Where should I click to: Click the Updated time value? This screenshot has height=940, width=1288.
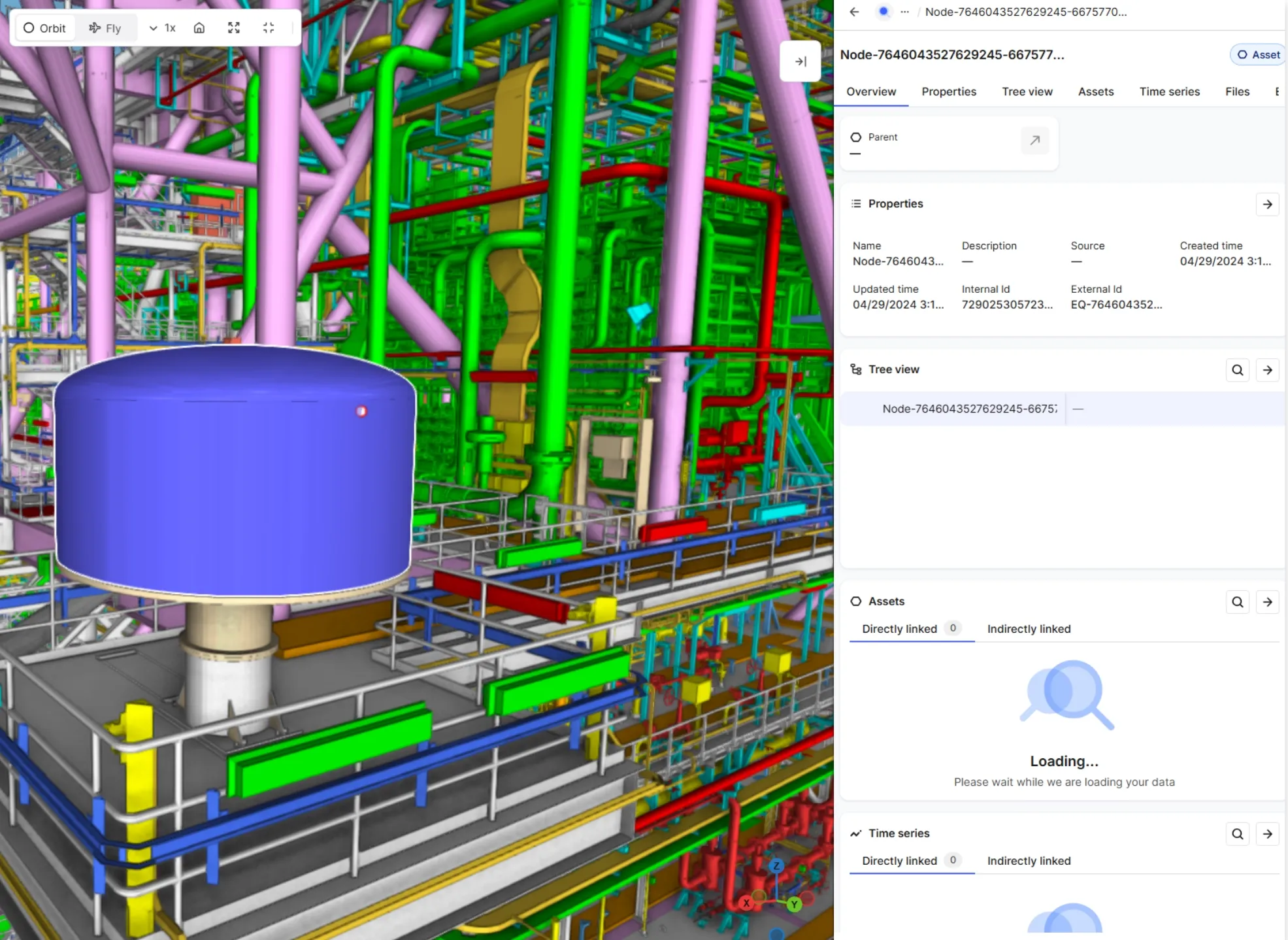click(x=898, y=305)
